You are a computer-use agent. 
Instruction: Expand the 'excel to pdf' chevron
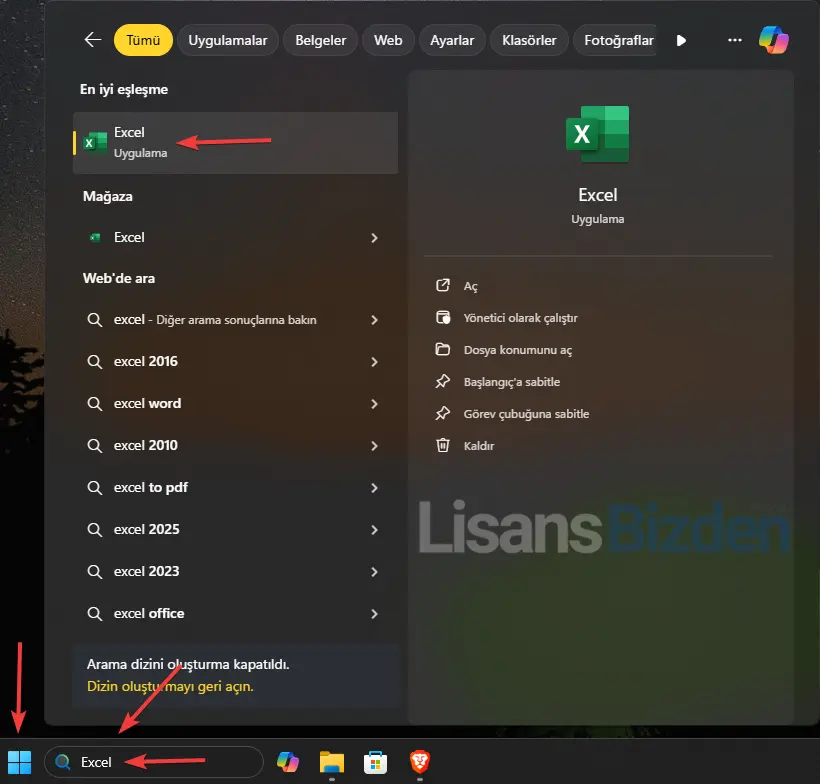tap(374, 487)
